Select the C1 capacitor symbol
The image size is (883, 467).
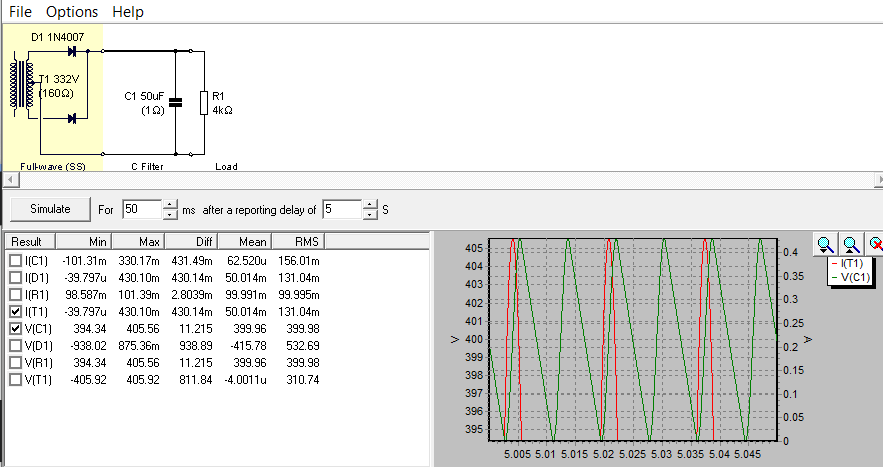coord(176,102)
